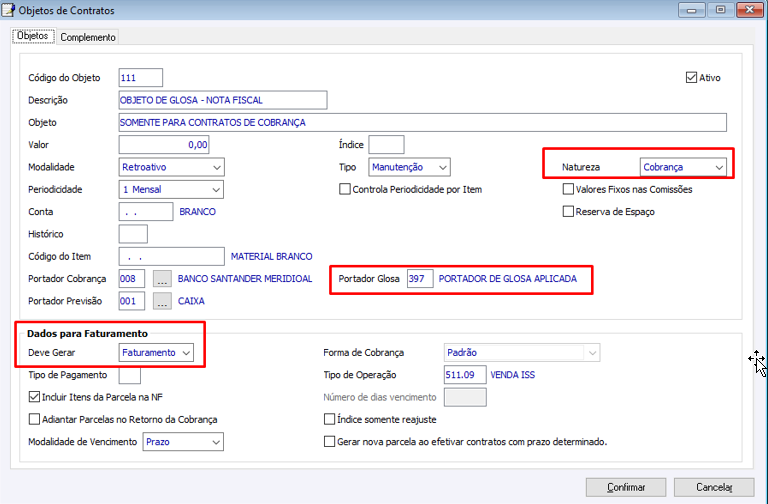The image size is (768, 504).
Task: Close the Objetos de Contratos window
Action: [749, 10]
